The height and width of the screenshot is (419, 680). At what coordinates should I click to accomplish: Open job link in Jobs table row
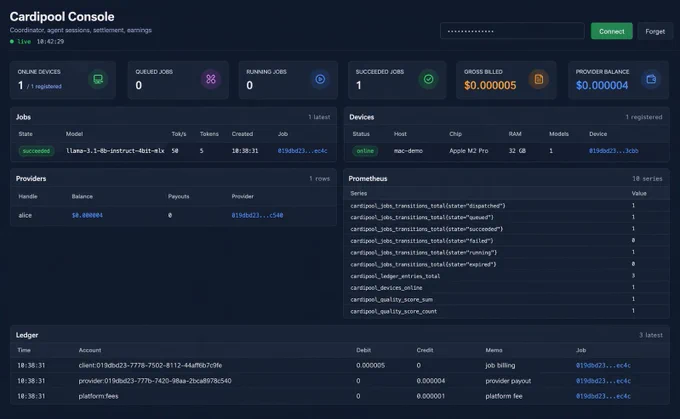pos(302,151)
